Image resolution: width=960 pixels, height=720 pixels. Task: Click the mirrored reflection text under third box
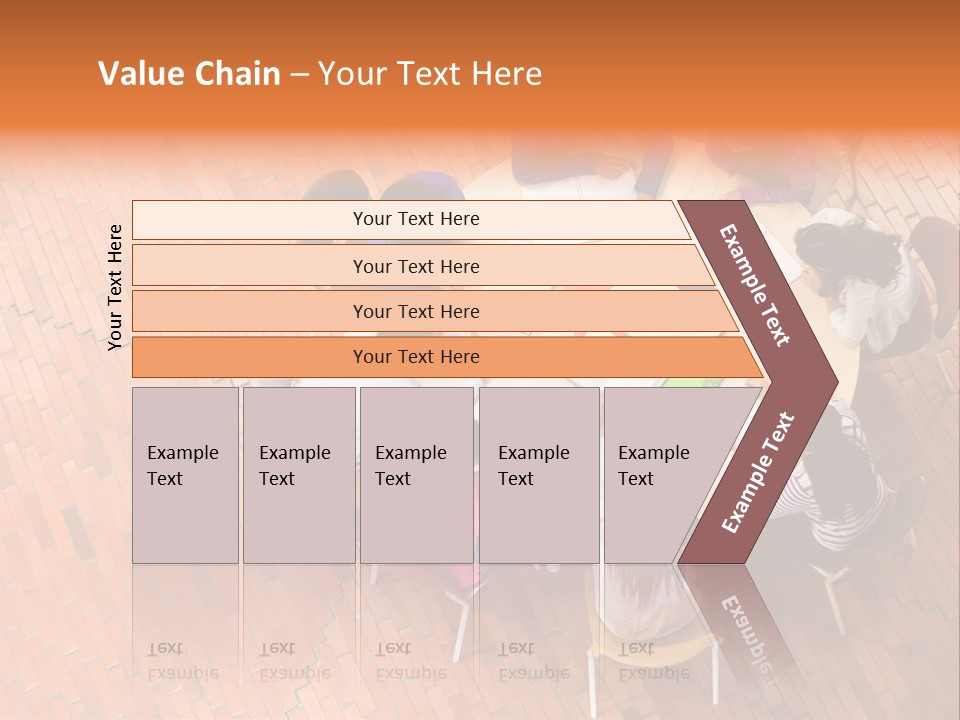coord(410,660)
